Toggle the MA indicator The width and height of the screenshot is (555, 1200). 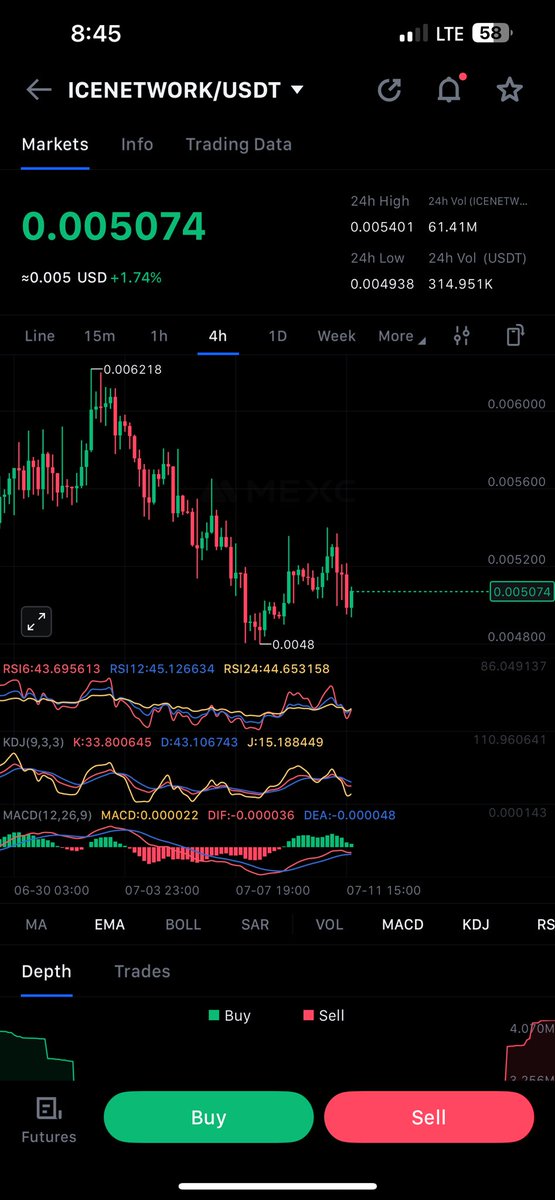click(x=36, y=924)
